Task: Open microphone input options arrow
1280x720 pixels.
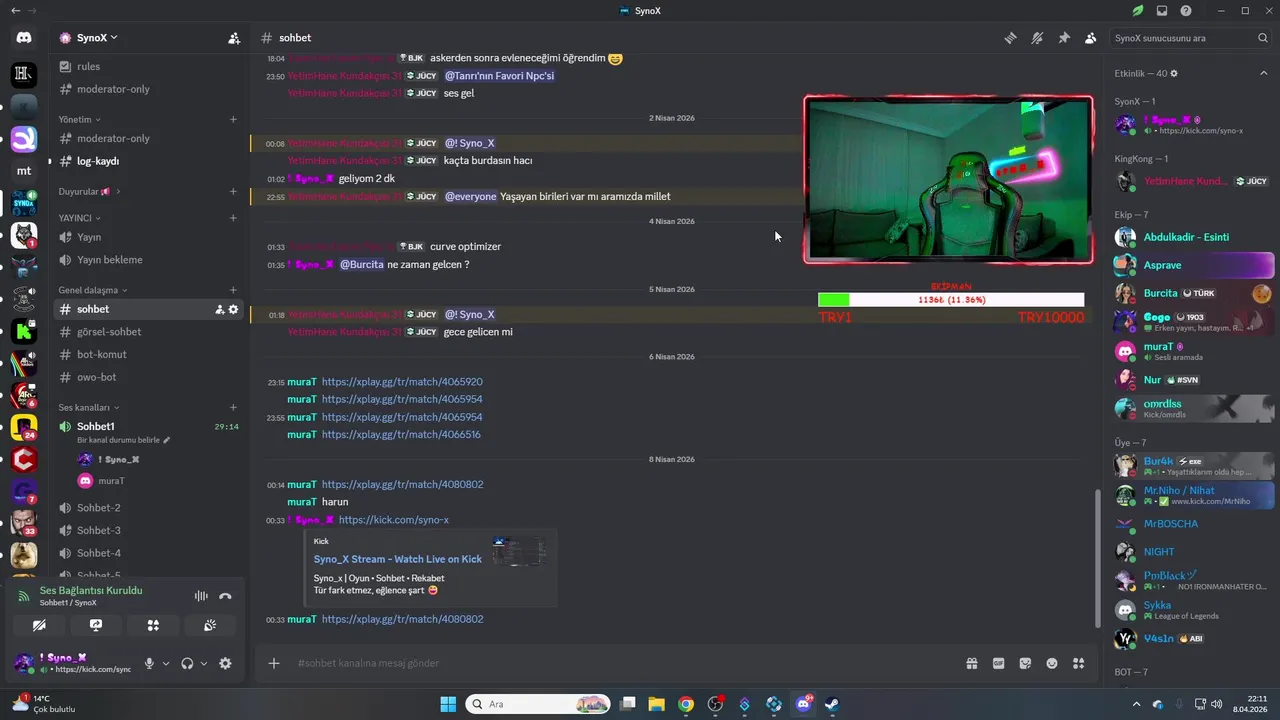Action: pos(166,663)
